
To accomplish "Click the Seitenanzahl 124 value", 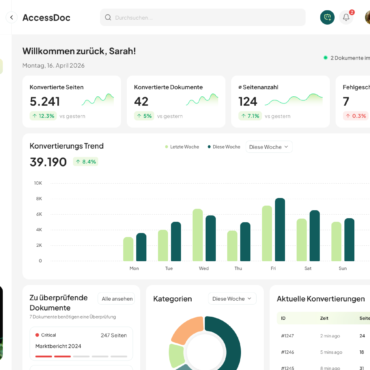I will point(248,102).
